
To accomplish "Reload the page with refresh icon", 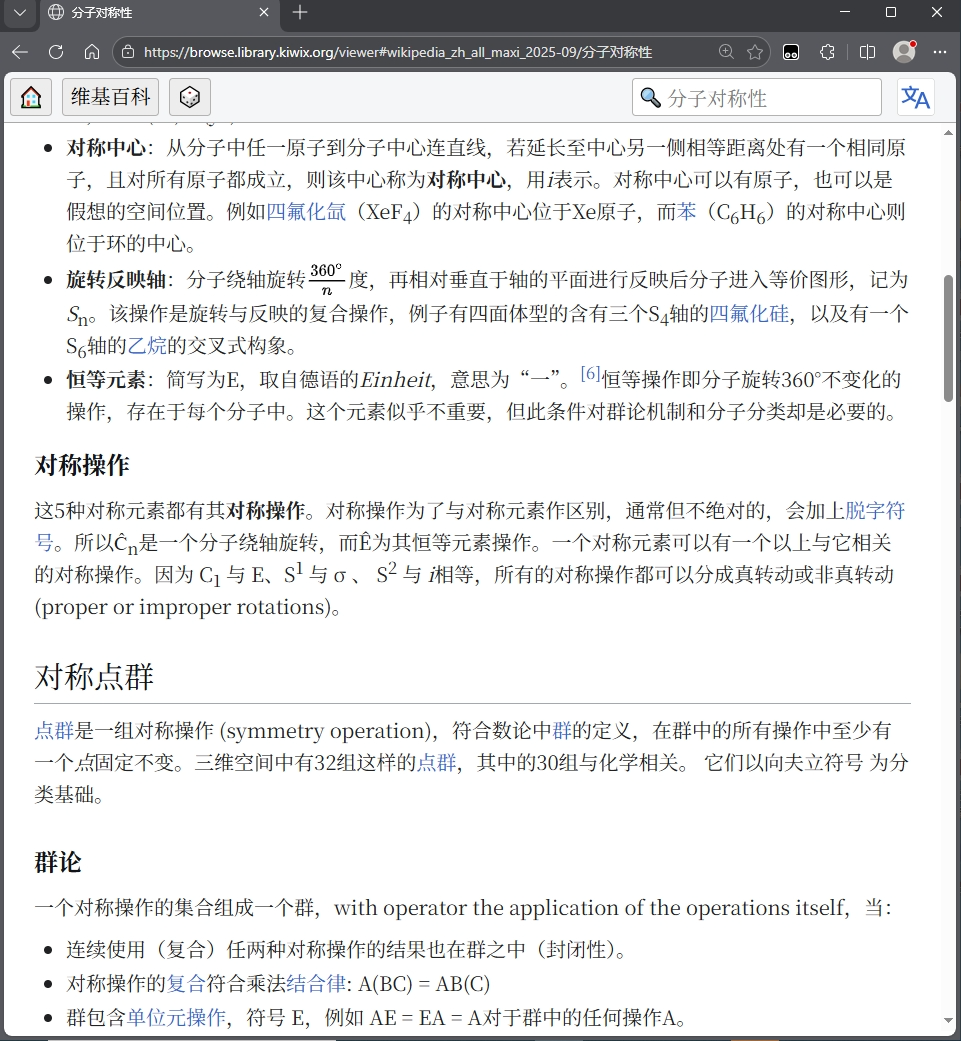I will click(x=56, y=52).
